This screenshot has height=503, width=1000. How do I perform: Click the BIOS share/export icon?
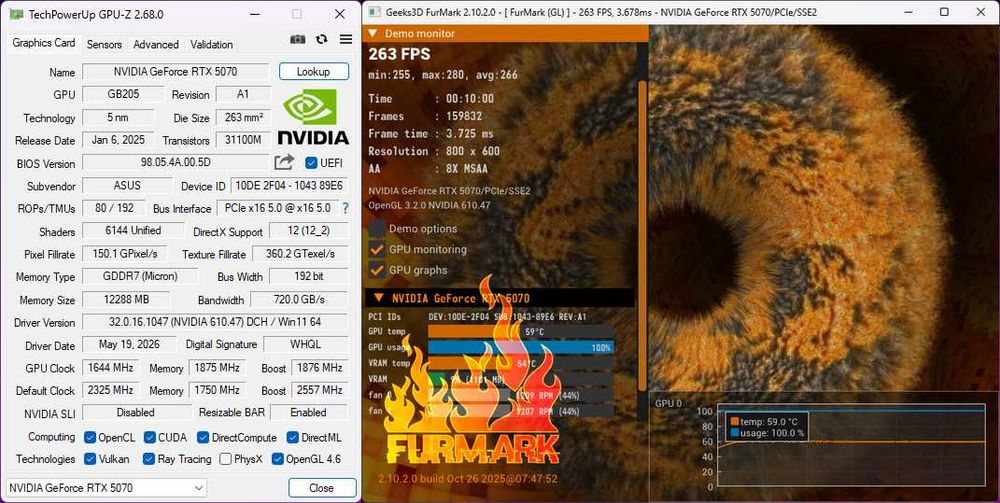(284, 162)
